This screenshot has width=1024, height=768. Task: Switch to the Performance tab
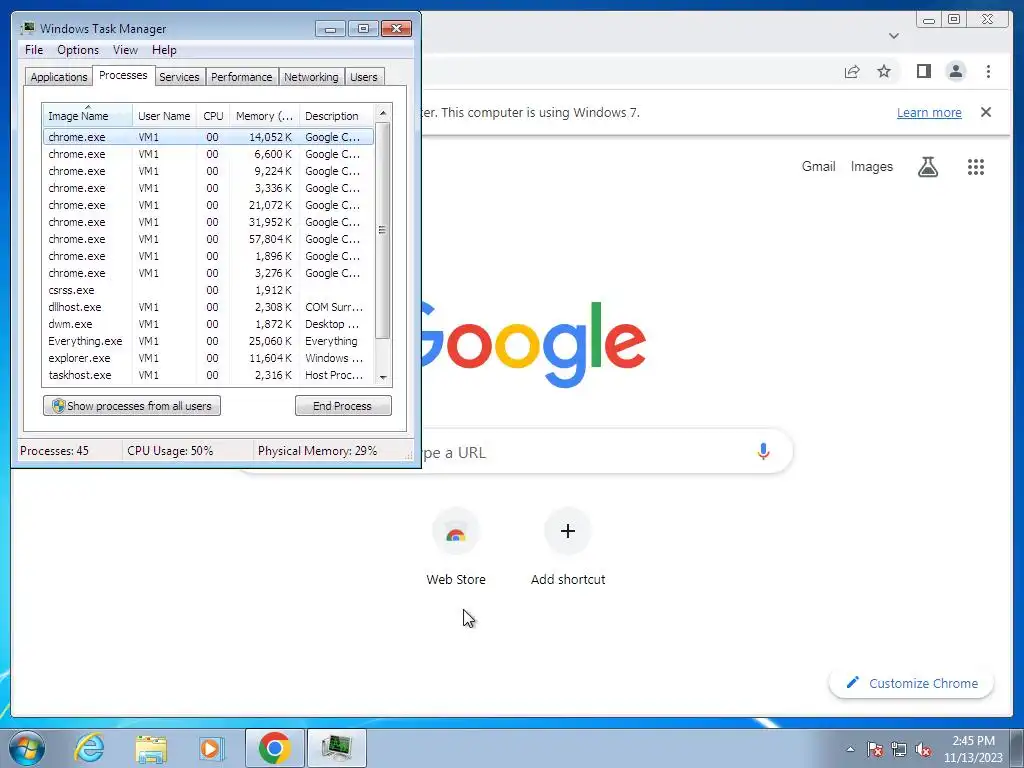[242, 77]
